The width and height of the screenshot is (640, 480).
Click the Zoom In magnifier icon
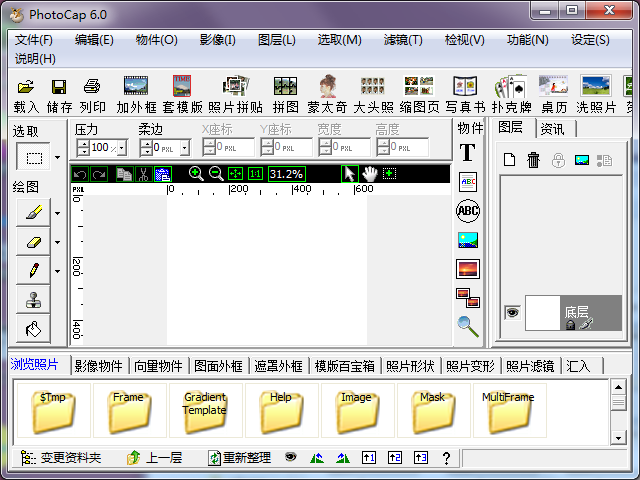[196, 173]
